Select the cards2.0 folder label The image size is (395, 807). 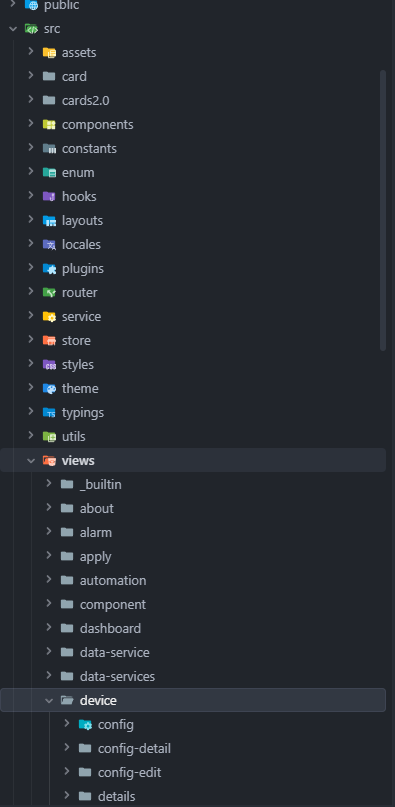click(85, 100)
